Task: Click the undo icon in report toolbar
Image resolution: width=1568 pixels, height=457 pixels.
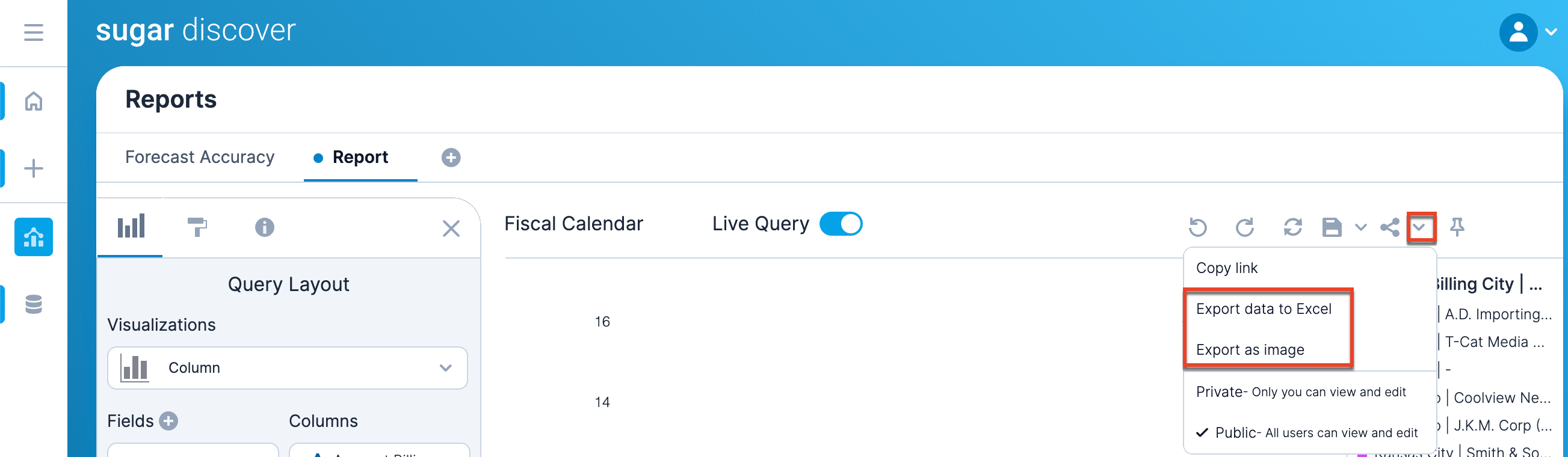Action: [1197, 227]
